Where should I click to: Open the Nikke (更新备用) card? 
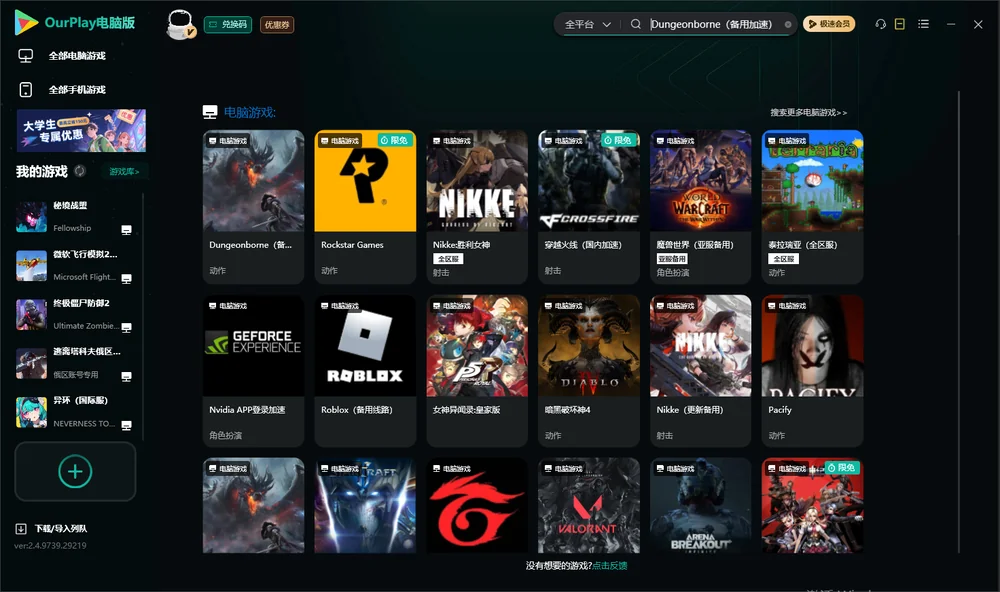pyautogui.click(x=700, y=371)
